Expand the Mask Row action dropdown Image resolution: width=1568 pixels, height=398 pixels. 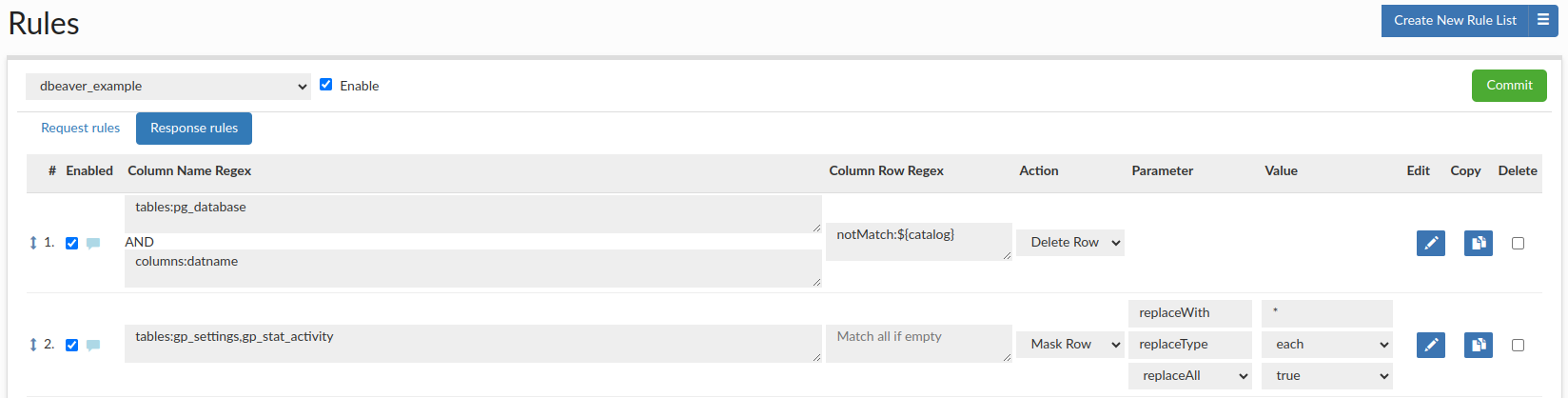1070,345
